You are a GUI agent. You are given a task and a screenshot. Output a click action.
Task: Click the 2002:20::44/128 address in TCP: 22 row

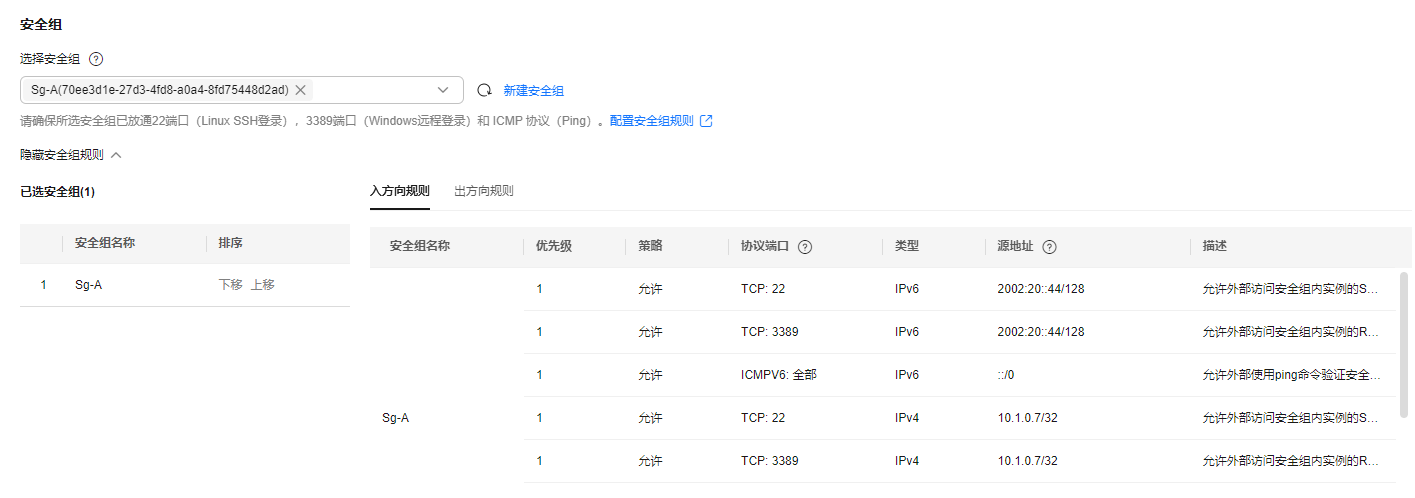[x=1040, y=289]
